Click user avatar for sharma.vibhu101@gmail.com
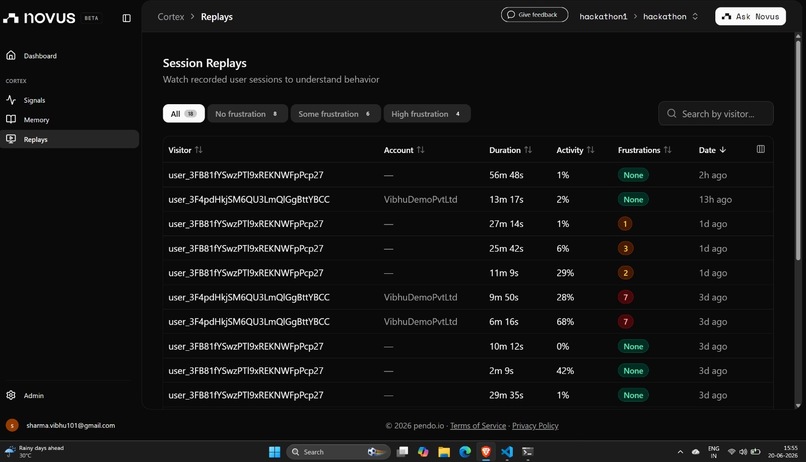The image size is (806, 462). click(12, 425)
